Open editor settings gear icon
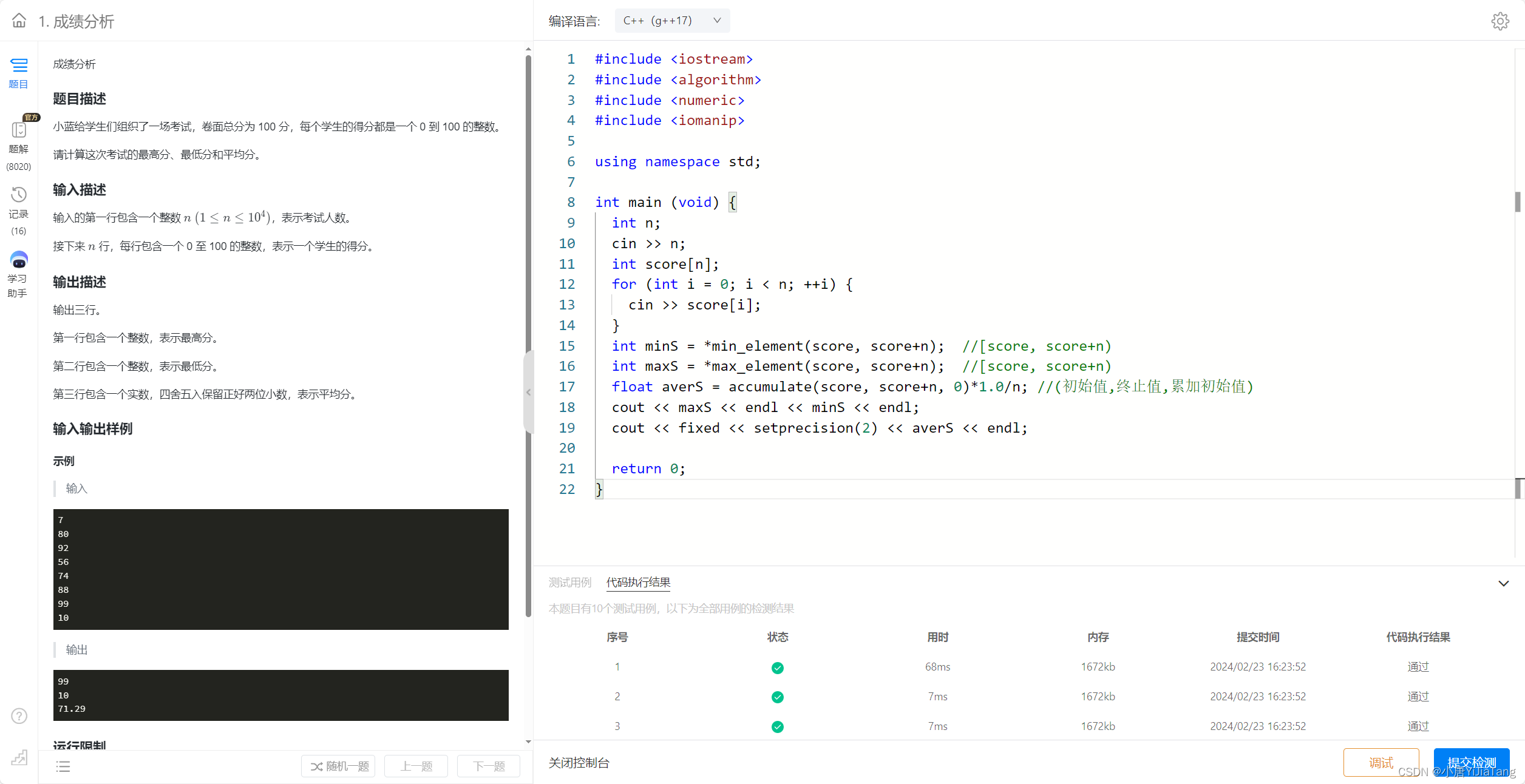This screenshot has height=784, width=1525. (1500, 21)
